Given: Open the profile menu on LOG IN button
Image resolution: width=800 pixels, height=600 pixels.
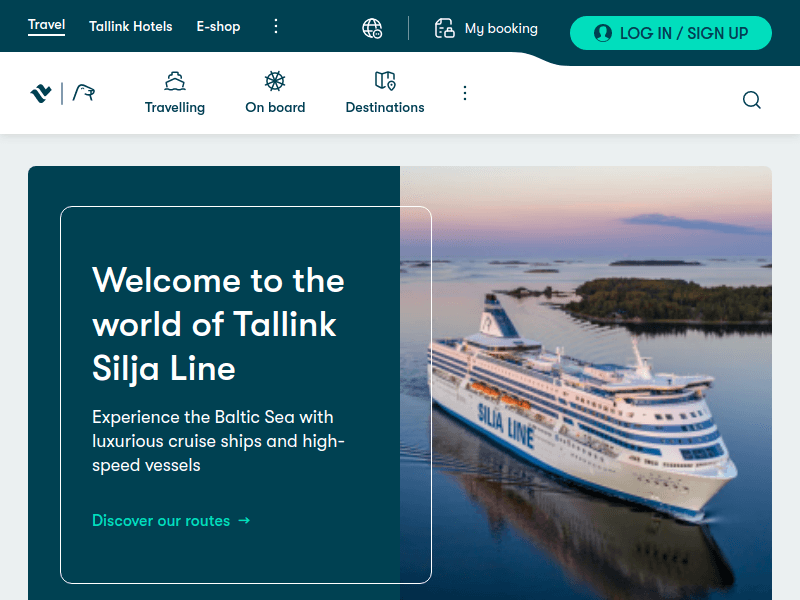Looking at the screenshot, I should click(x=603, y=33).
